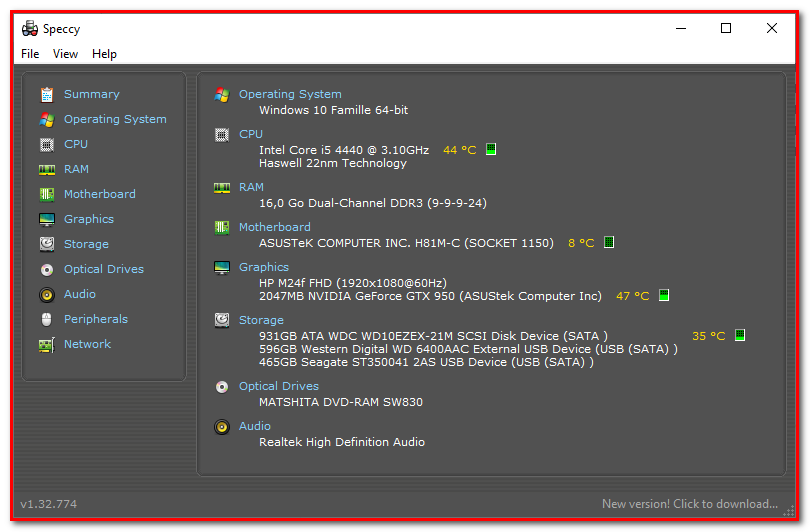This screenshot has width=810, height=532.
Task: Select Audio in the sidebar
Action: click(80, 294)
